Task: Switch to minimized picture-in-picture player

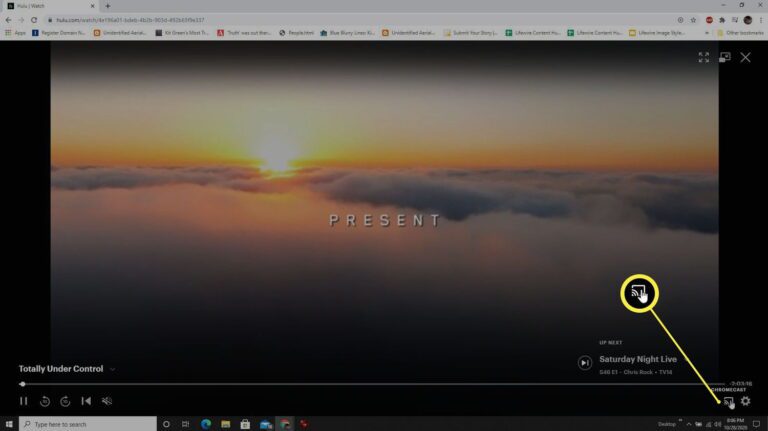Action: [x=725, y=57]
